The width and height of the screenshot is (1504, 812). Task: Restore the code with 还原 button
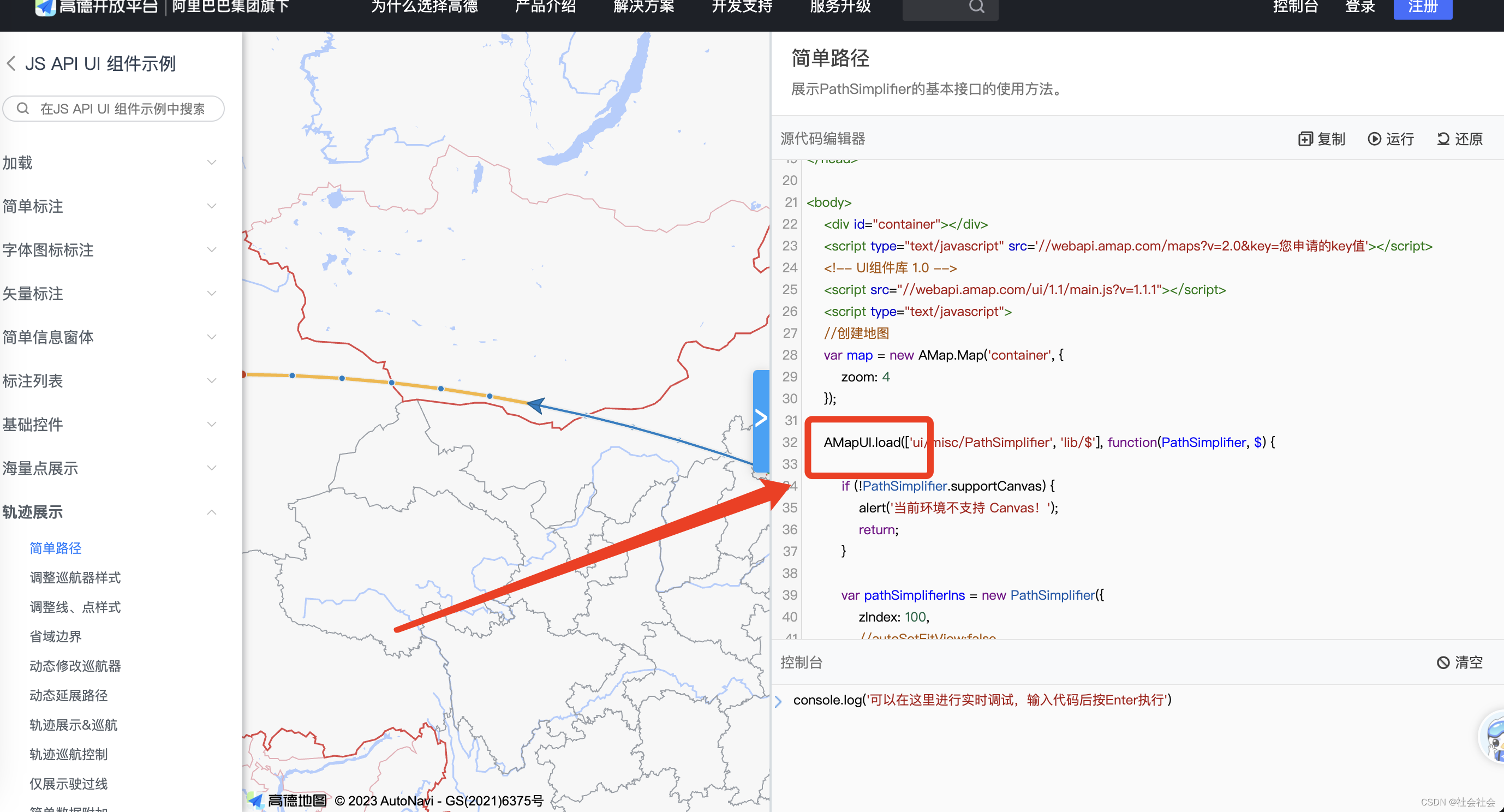tap(1460, 139)
